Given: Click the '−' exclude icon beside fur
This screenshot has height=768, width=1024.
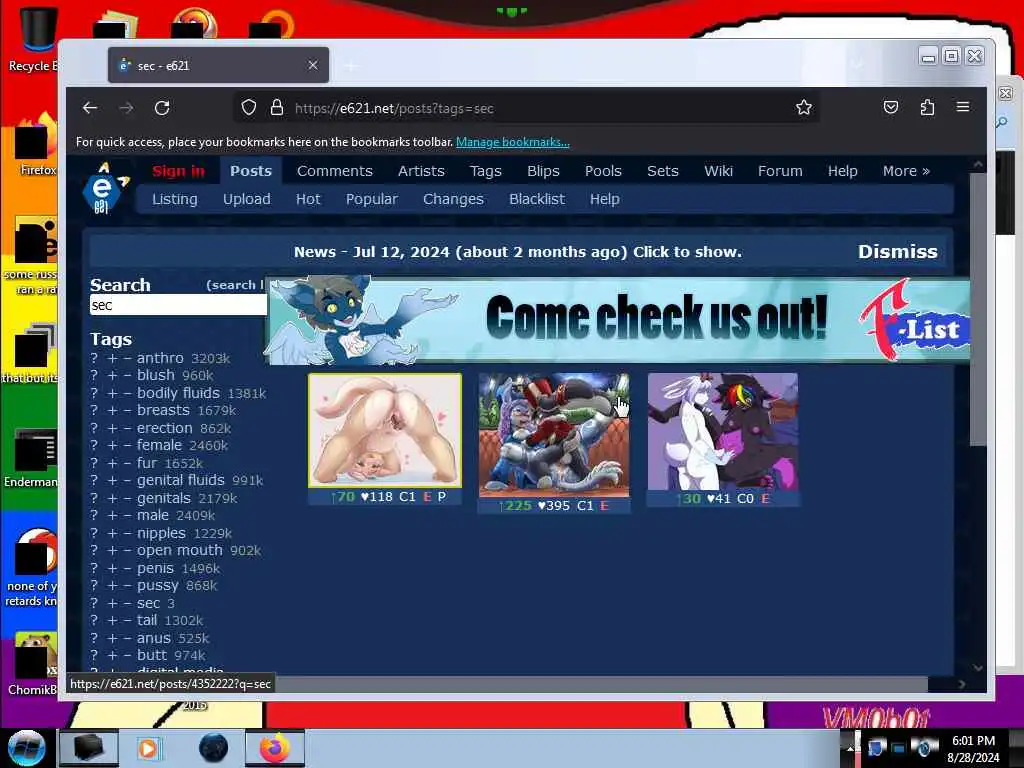Looking at the screenshot, I should (x=127, y=463).
